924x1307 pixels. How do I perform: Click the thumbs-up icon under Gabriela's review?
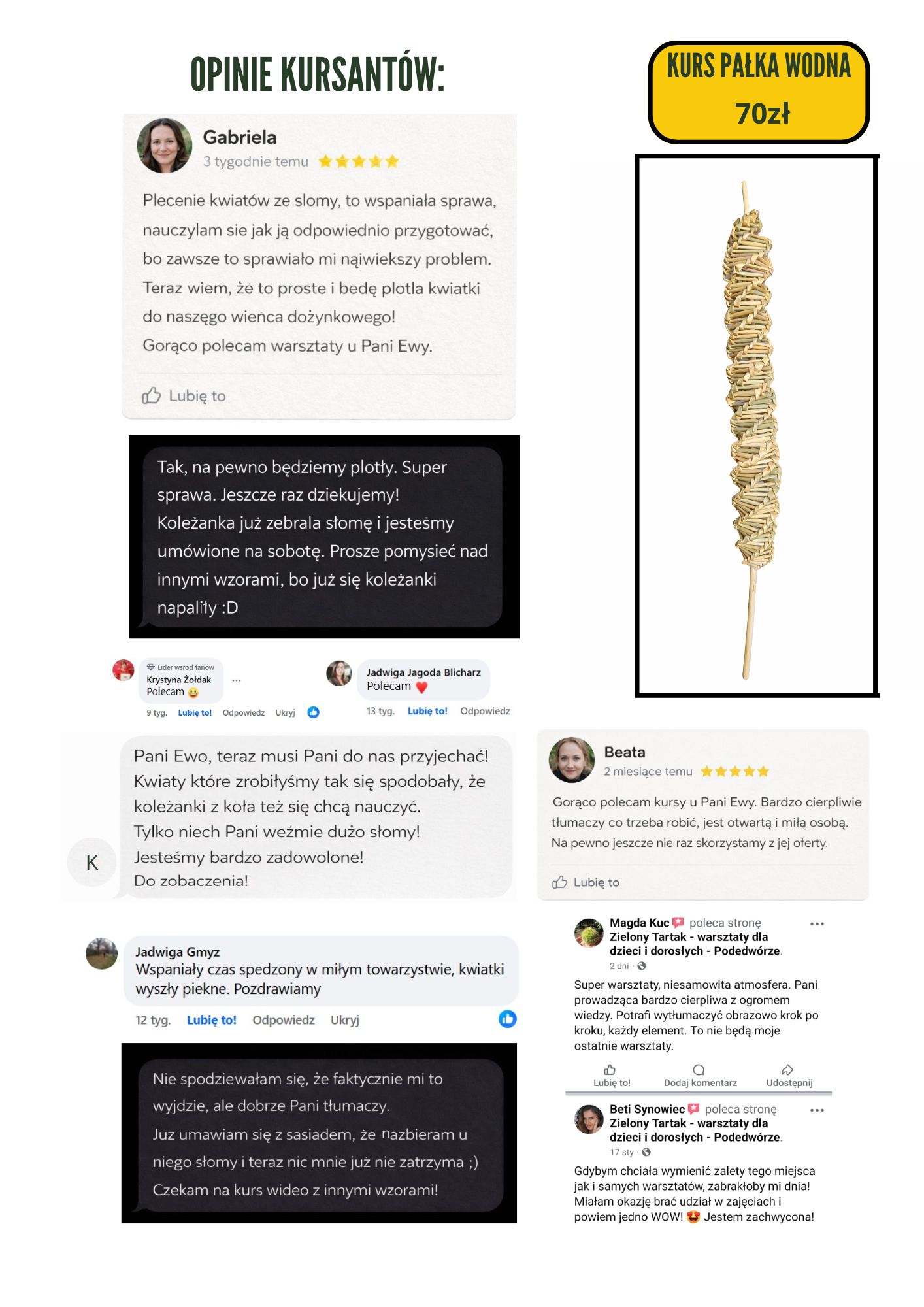(151, 395)
